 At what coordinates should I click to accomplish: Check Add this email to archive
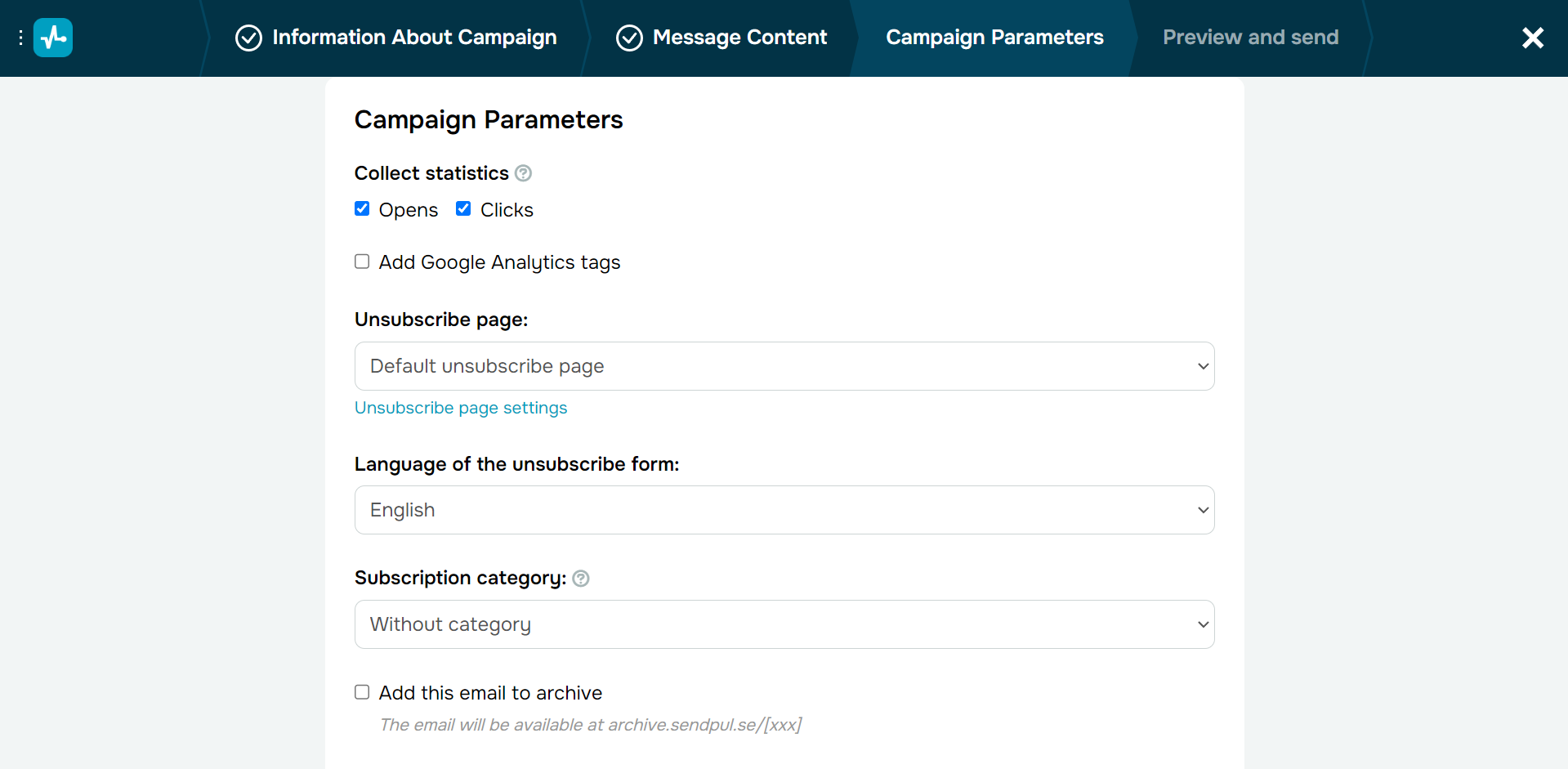click(362, 692)
